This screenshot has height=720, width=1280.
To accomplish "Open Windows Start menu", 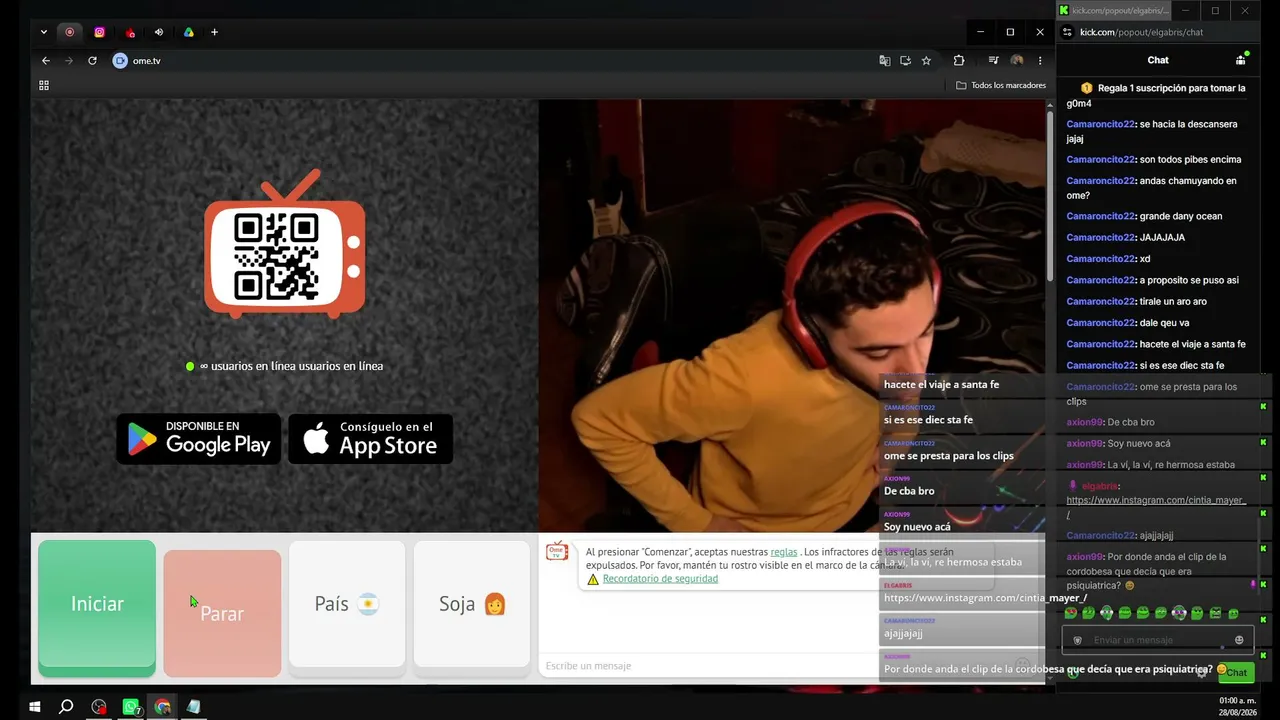I will tap(35, 707).
